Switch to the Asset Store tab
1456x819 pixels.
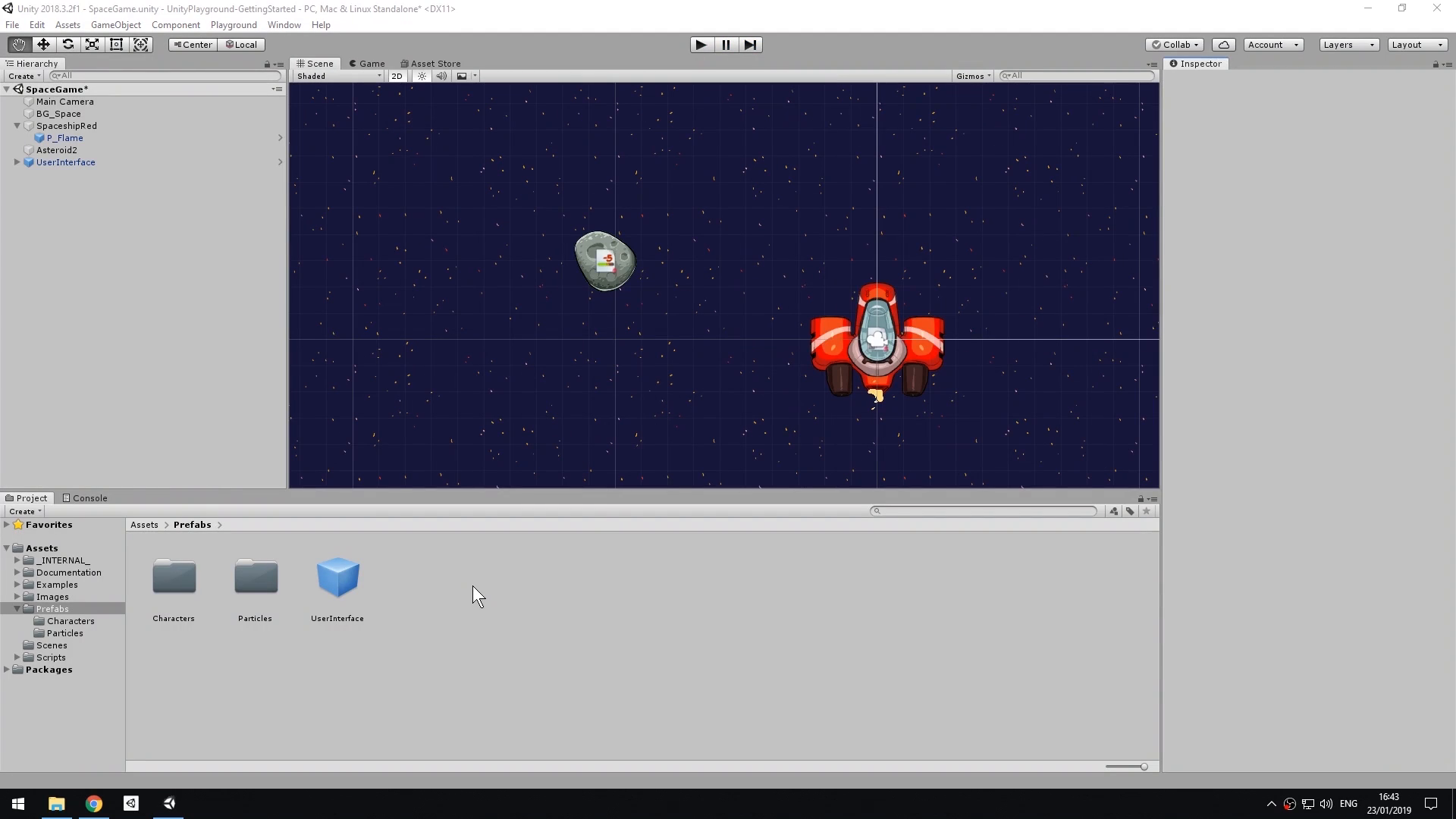431,64
